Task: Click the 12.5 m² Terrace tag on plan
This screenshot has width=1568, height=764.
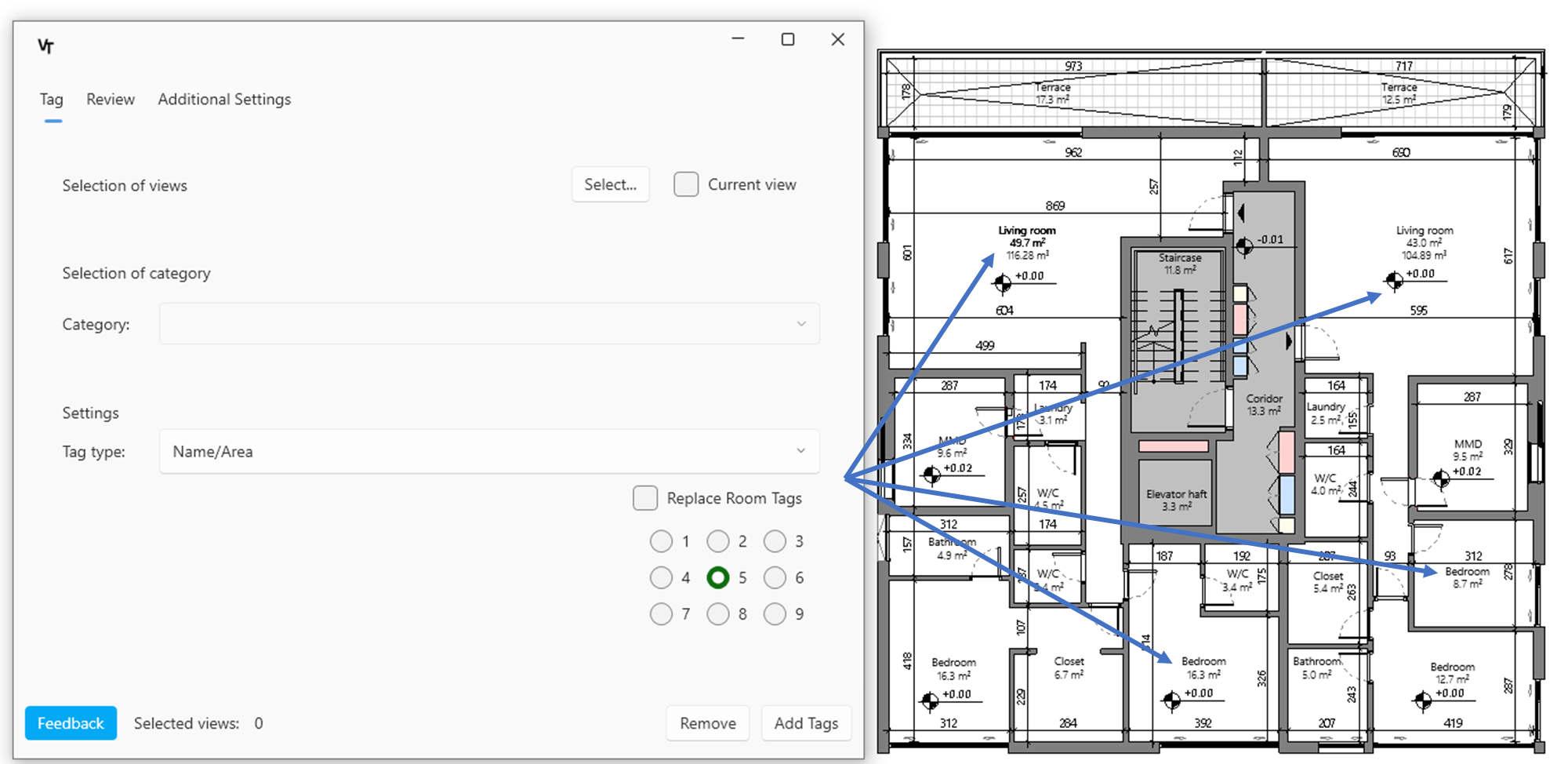Action: tap(1399, 93)
